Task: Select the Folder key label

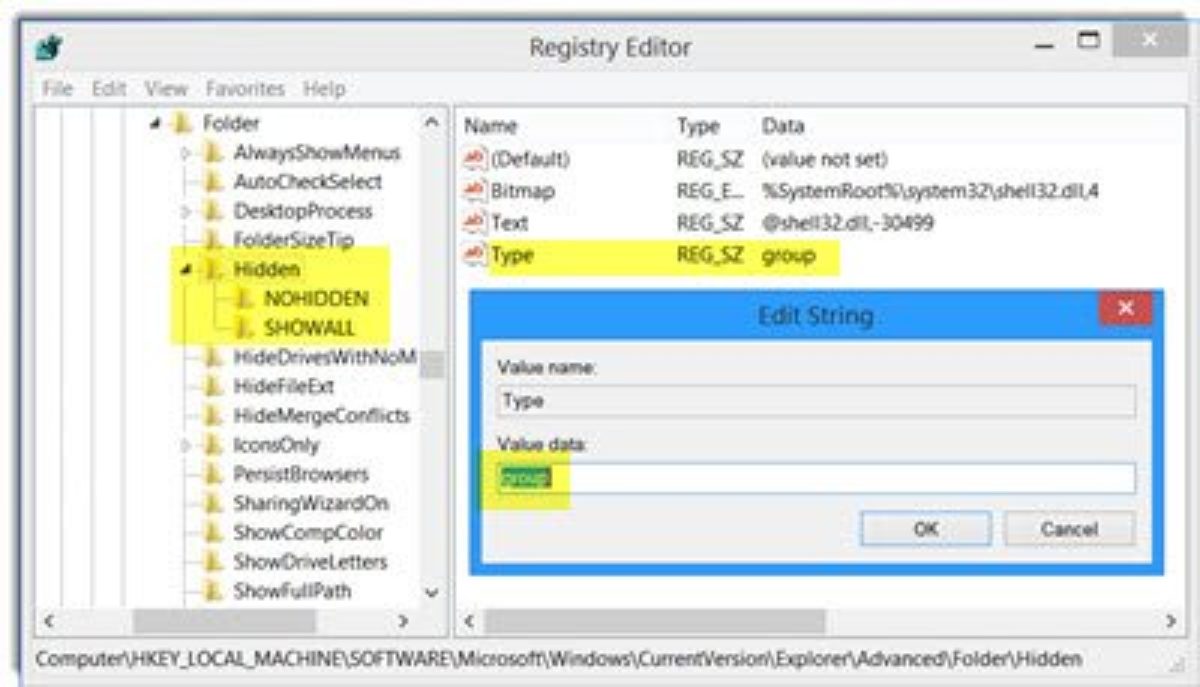Action: [x=231, y=124]
